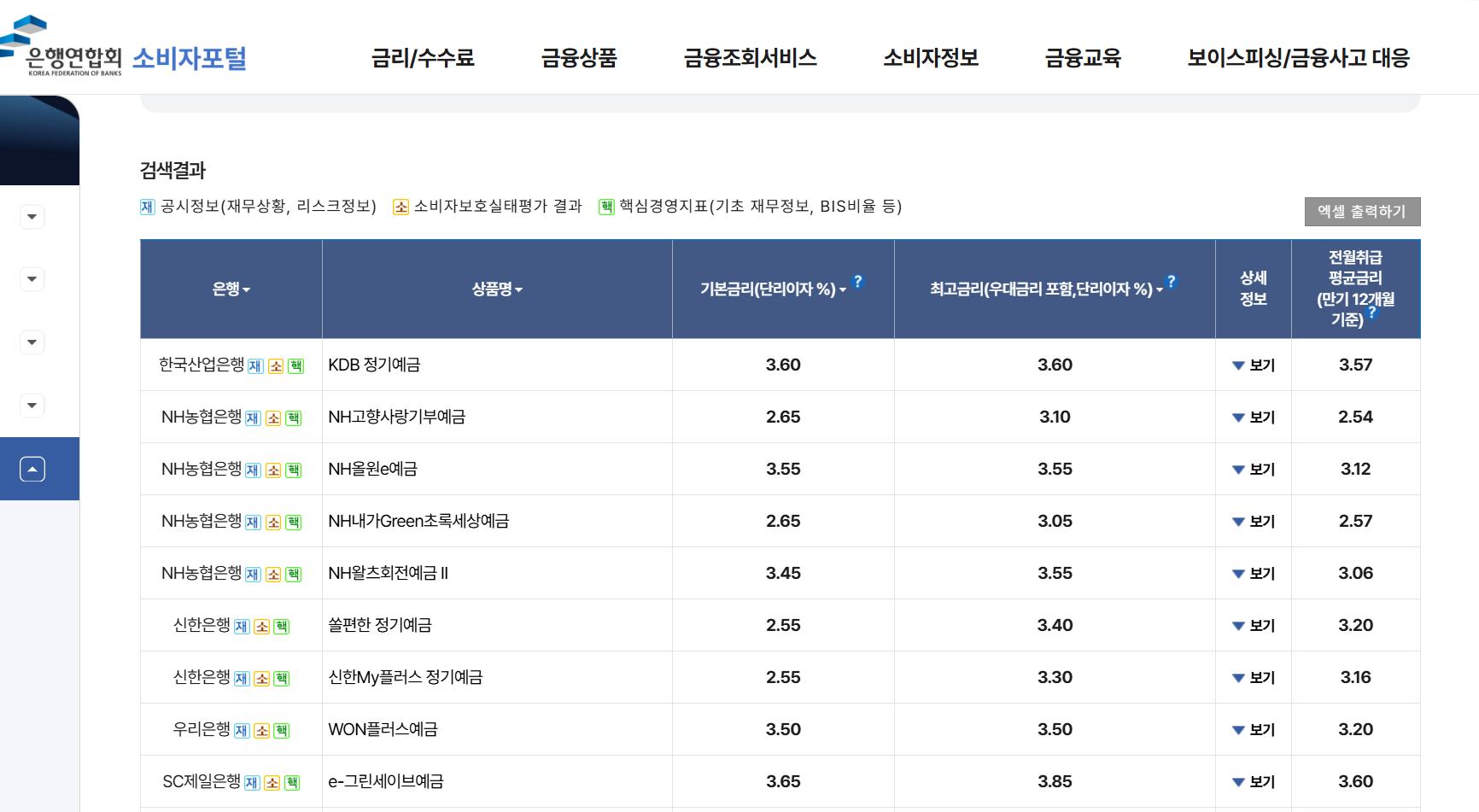Sort table by 은행 column

(x=231, y=289)
